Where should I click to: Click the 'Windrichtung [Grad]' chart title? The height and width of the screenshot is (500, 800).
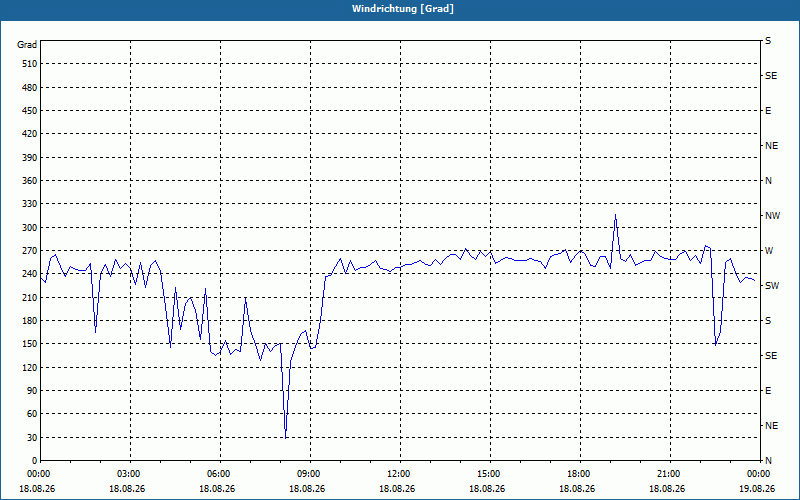(403, 9)
